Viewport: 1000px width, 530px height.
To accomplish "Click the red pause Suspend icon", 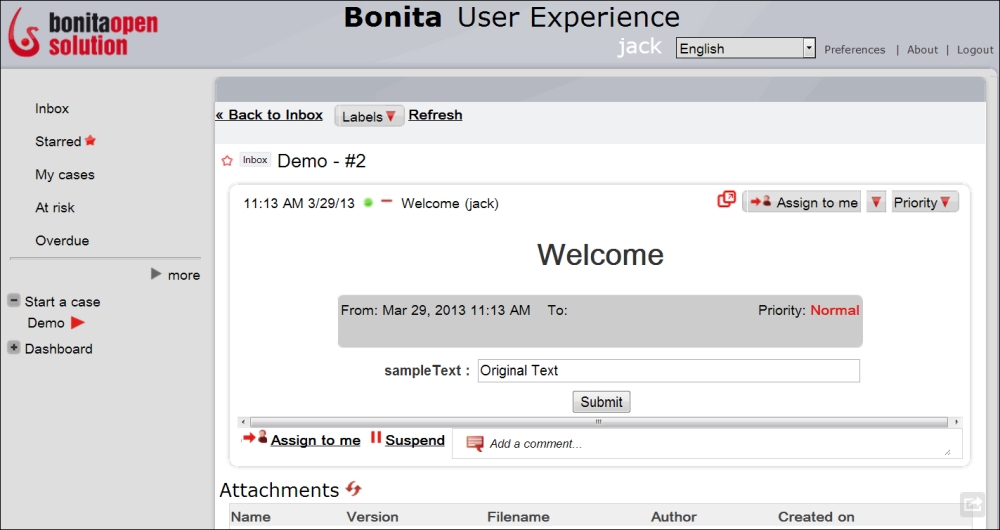I will 376,438.
